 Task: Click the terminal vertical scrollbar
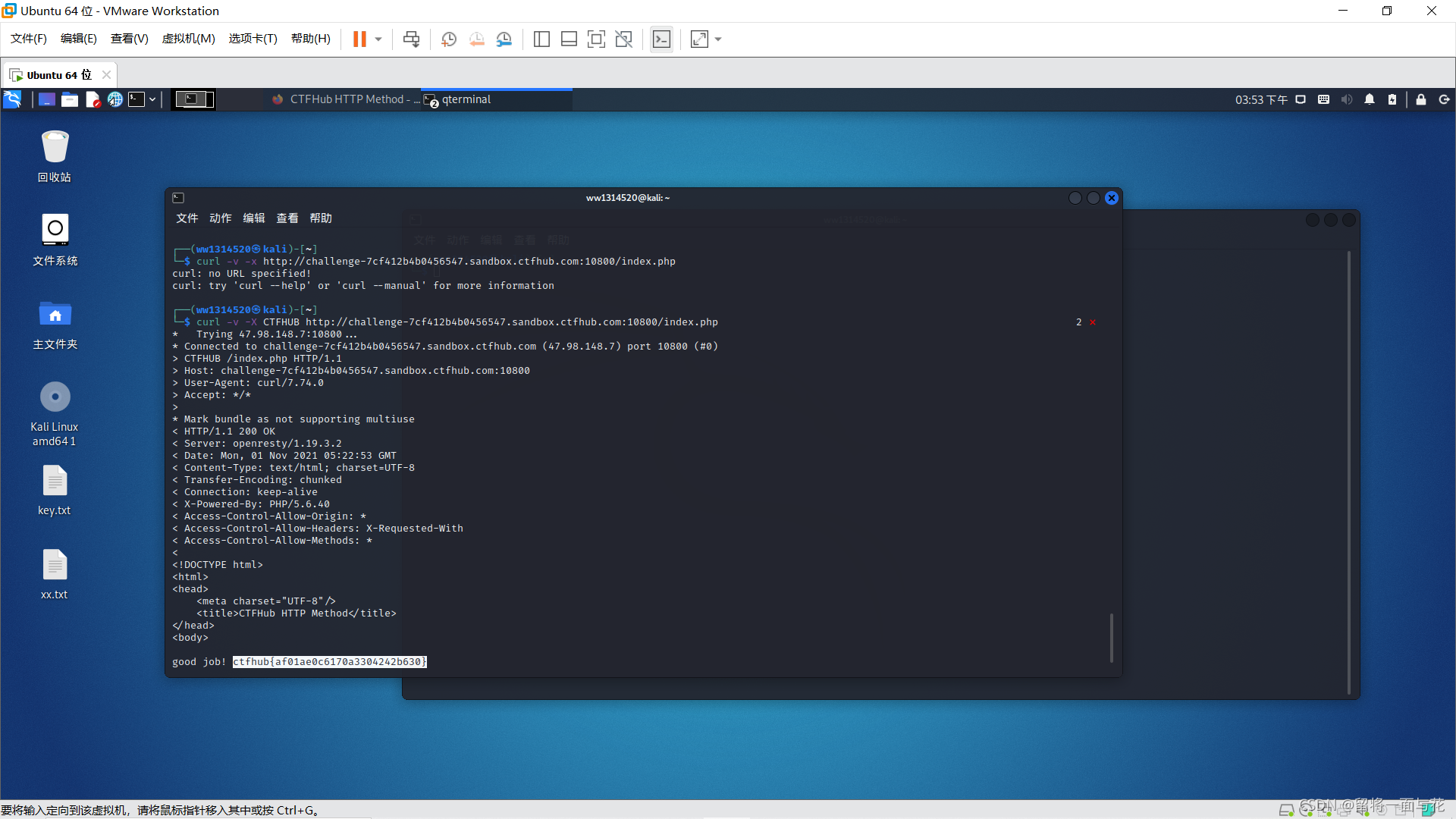[1111, 637]
